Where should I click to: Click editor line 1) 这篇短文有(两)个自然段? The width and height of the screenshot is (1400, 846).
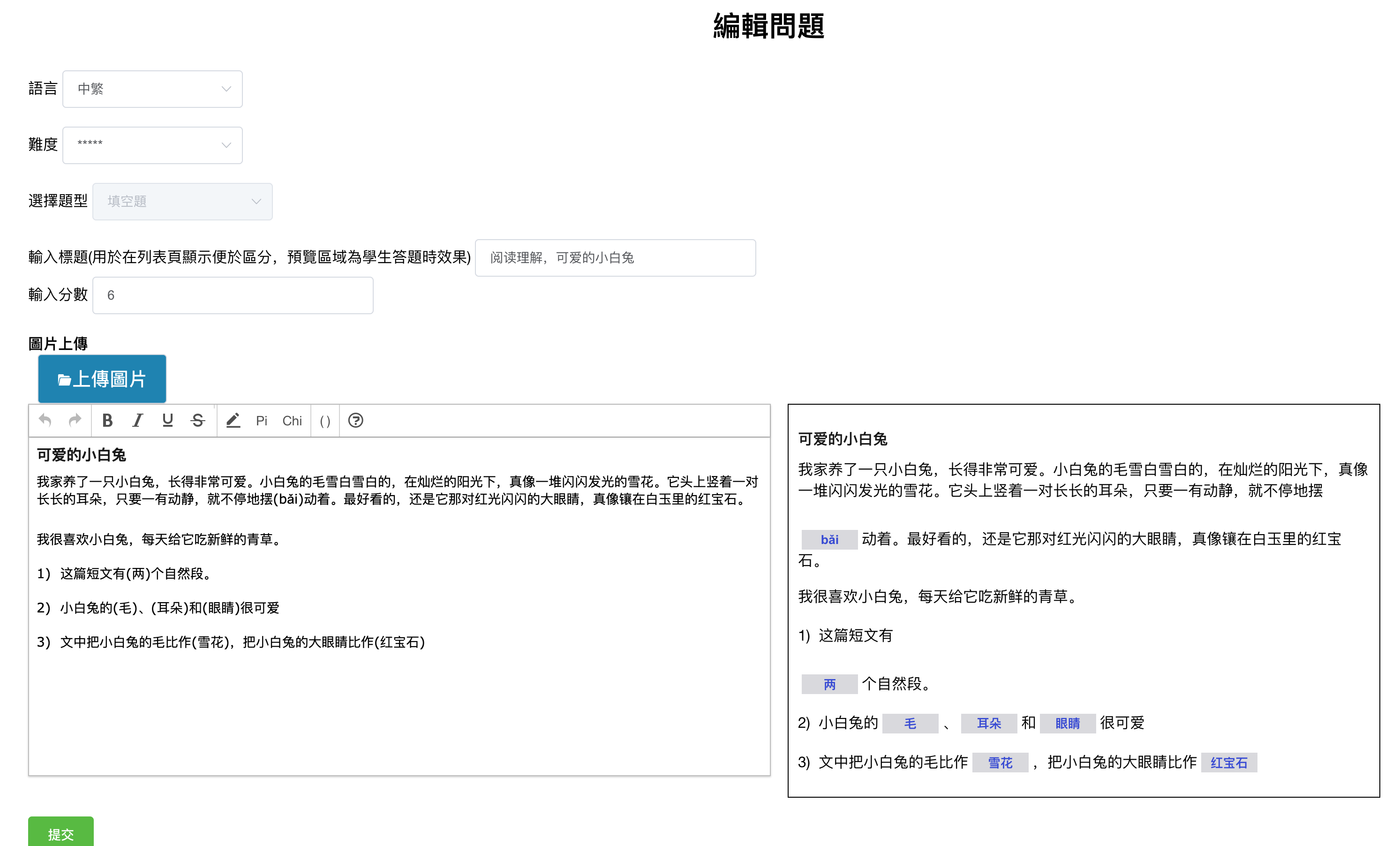(x=124, y=574)
